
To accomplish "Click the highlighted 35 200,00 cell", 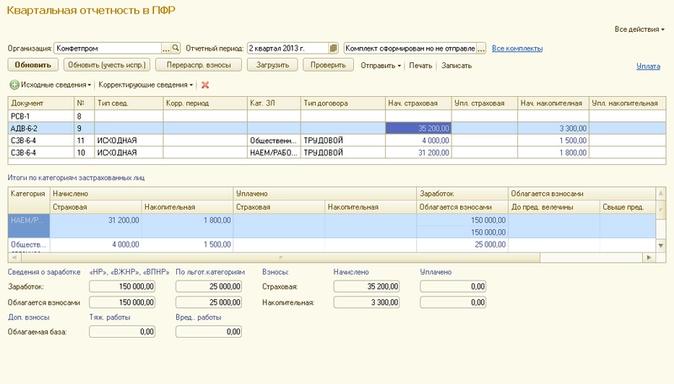I will coord(418,128).
